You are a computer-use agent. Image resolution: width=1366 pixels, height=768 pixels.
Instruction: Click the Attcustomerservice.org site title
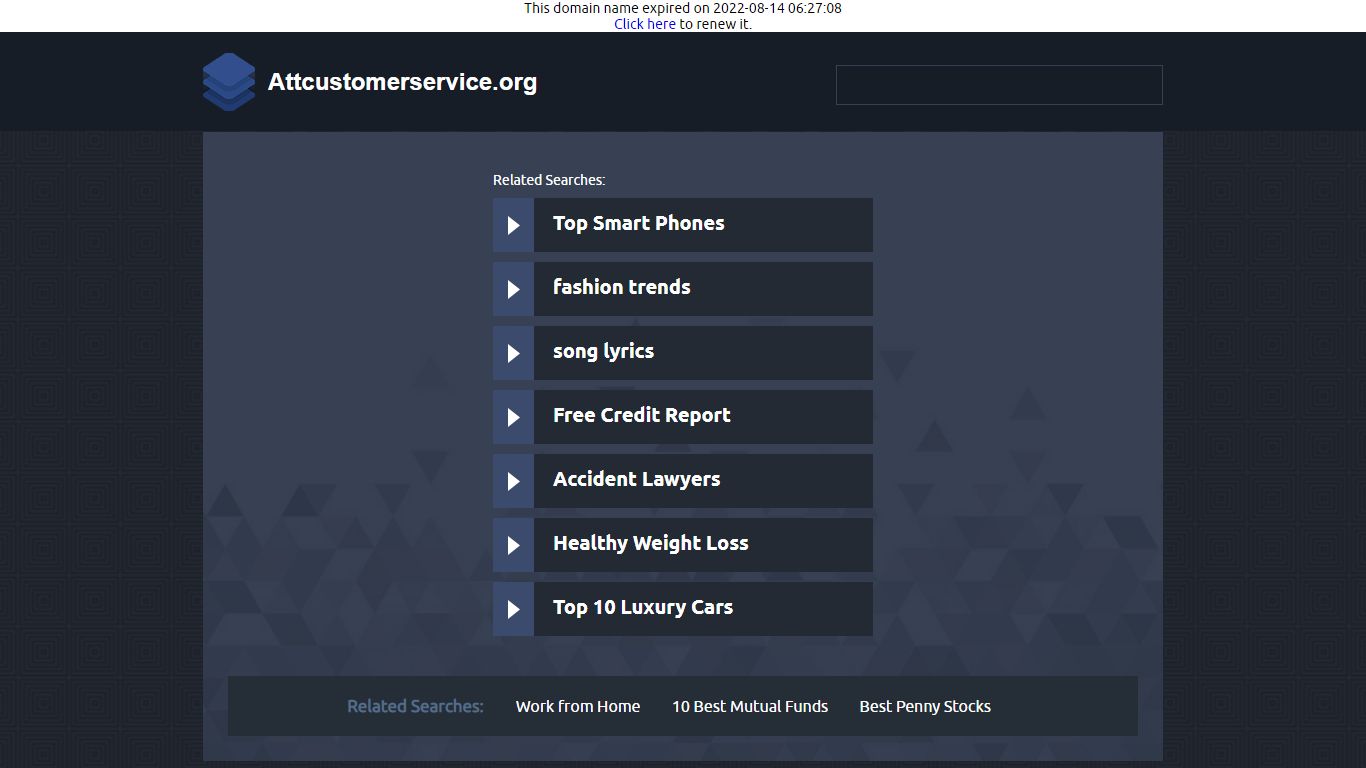402,82
